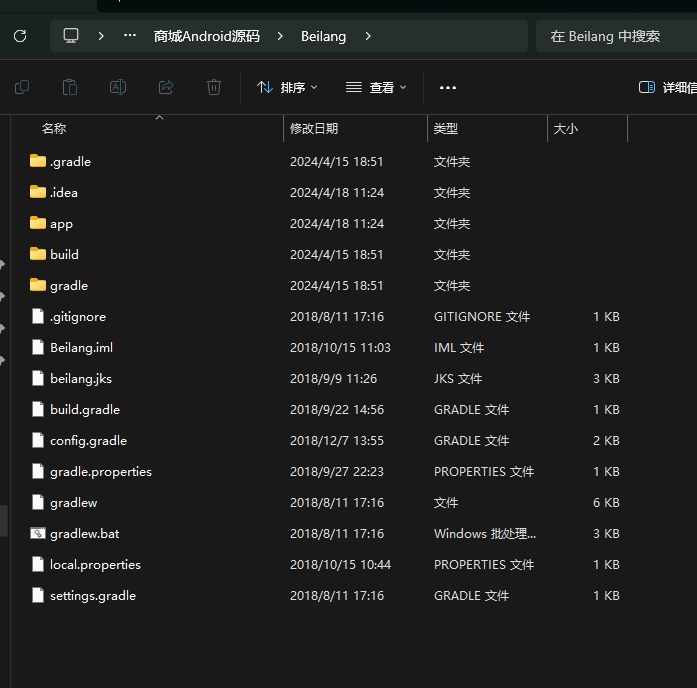
Task: Click the build folder name
Action: coord(64,254)
